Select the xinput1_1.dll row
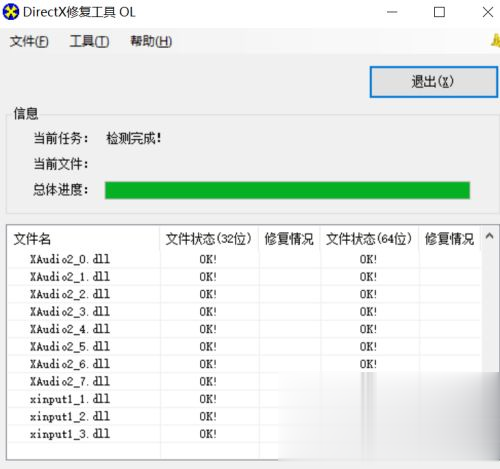 (x=244, y=399)
